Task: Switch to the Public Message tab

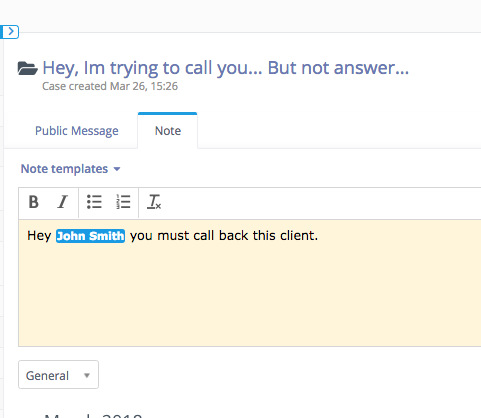Action: 77,131
